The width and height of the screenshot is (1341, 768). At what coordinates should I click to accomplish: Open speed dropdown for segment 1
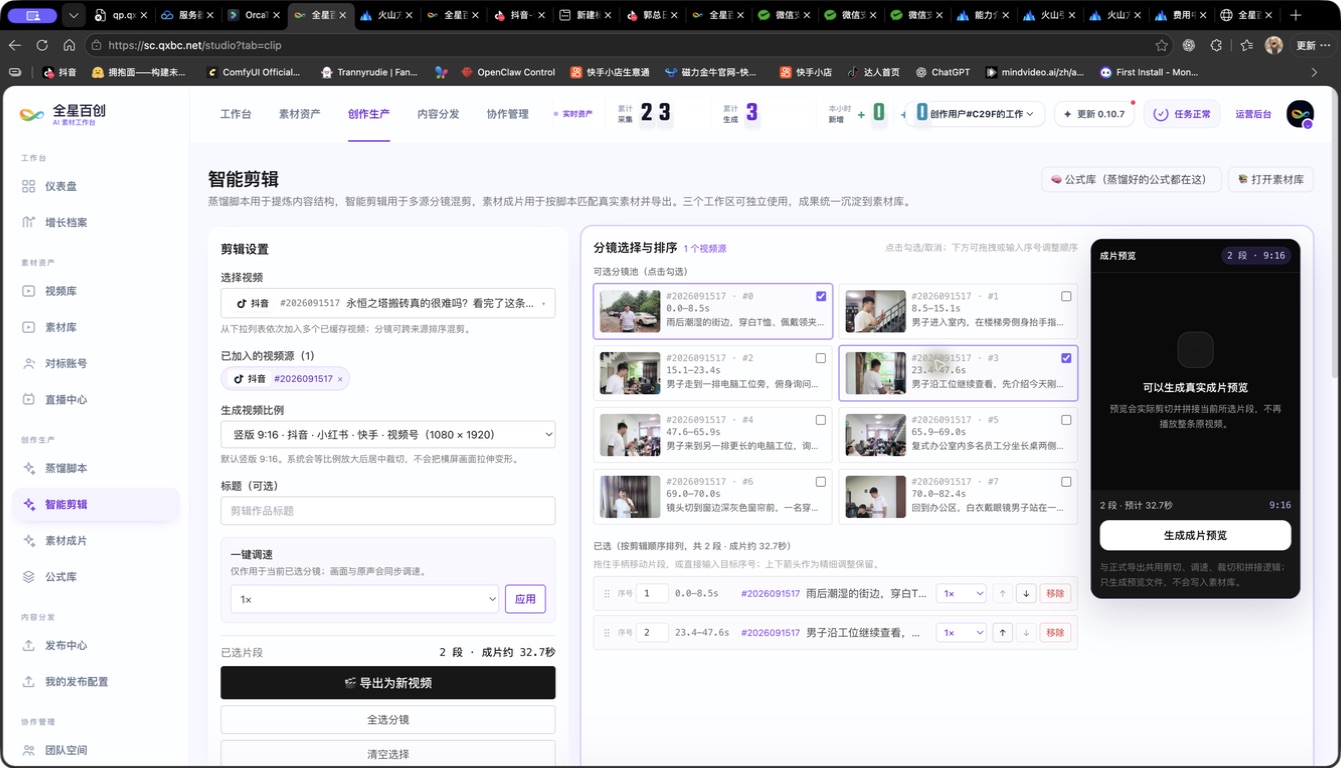[961, 593]
